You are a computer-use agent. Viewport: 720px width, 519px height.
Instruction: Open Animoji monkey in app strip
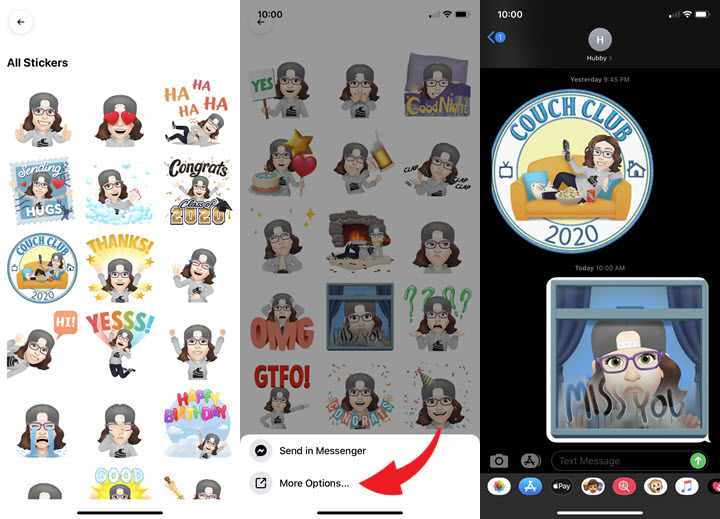655,486
